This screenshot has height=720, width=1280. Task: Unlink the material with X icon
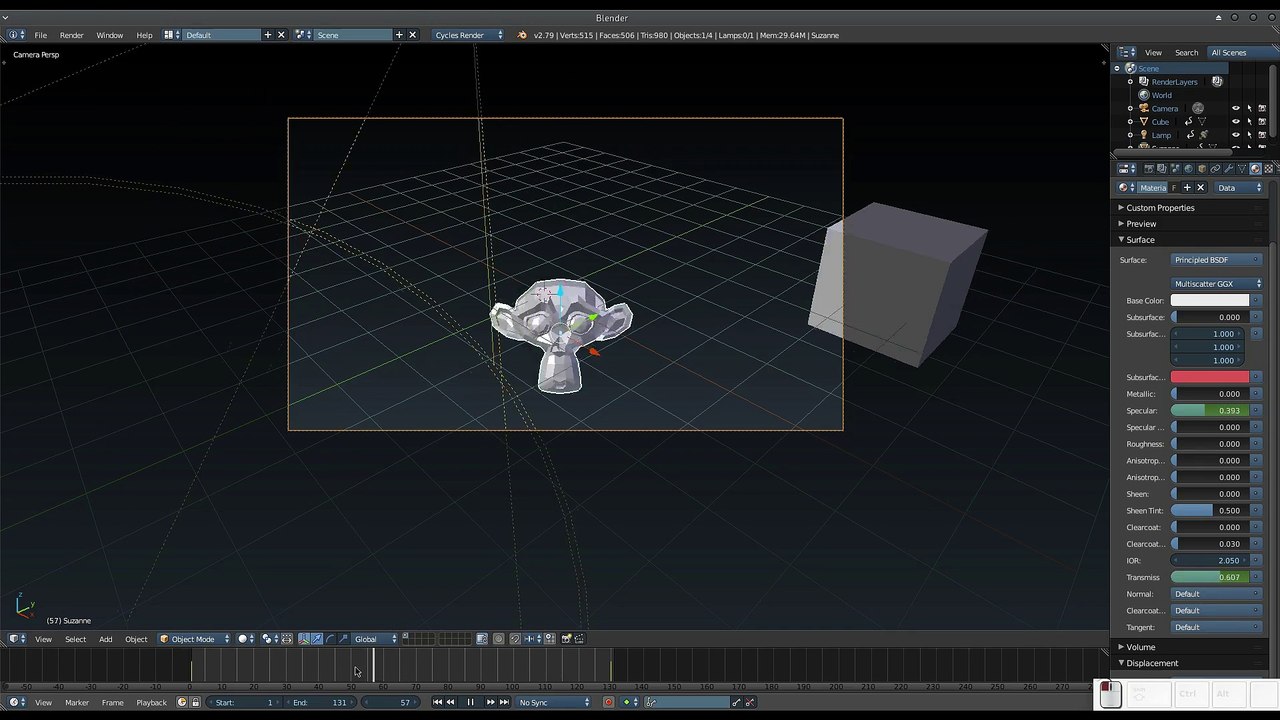[1201, 188]
